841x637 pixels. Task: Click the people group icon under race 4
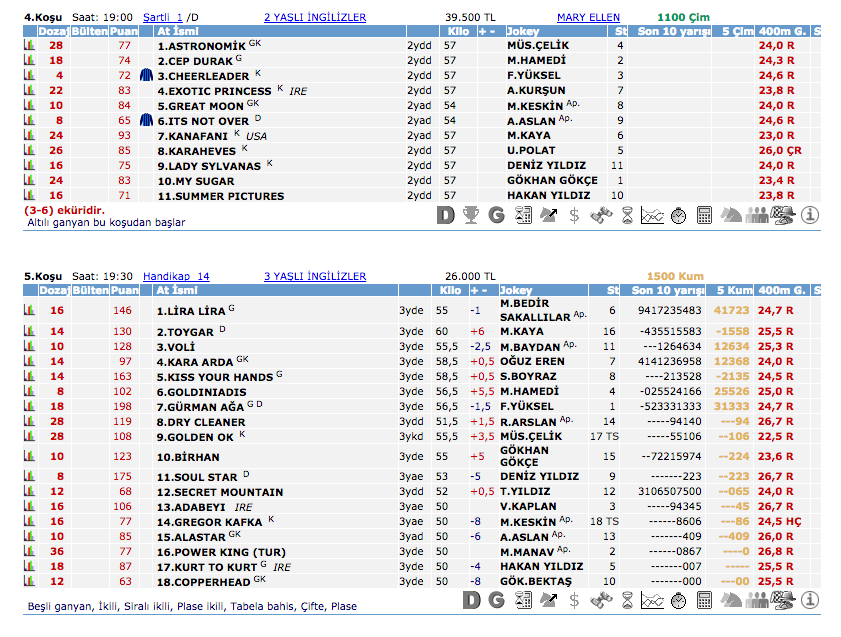point(756,215)
